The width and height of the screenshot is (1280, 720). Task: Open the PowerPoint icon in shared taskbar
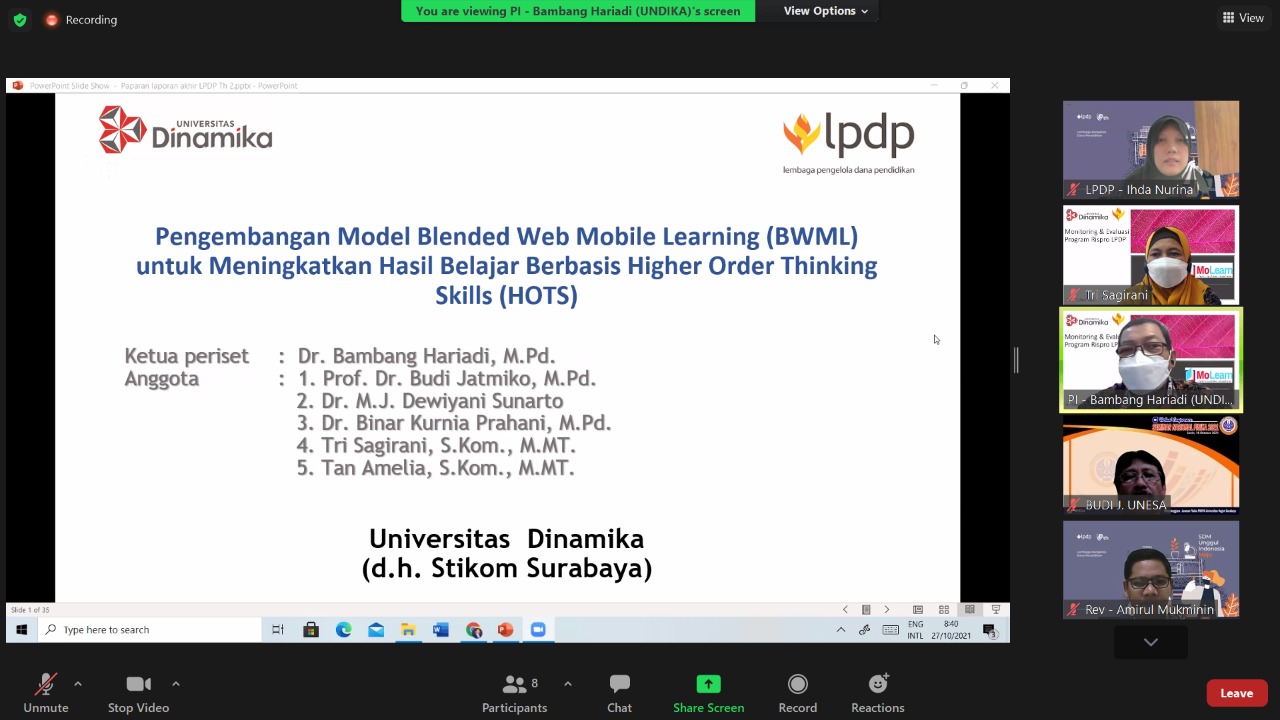506,629
